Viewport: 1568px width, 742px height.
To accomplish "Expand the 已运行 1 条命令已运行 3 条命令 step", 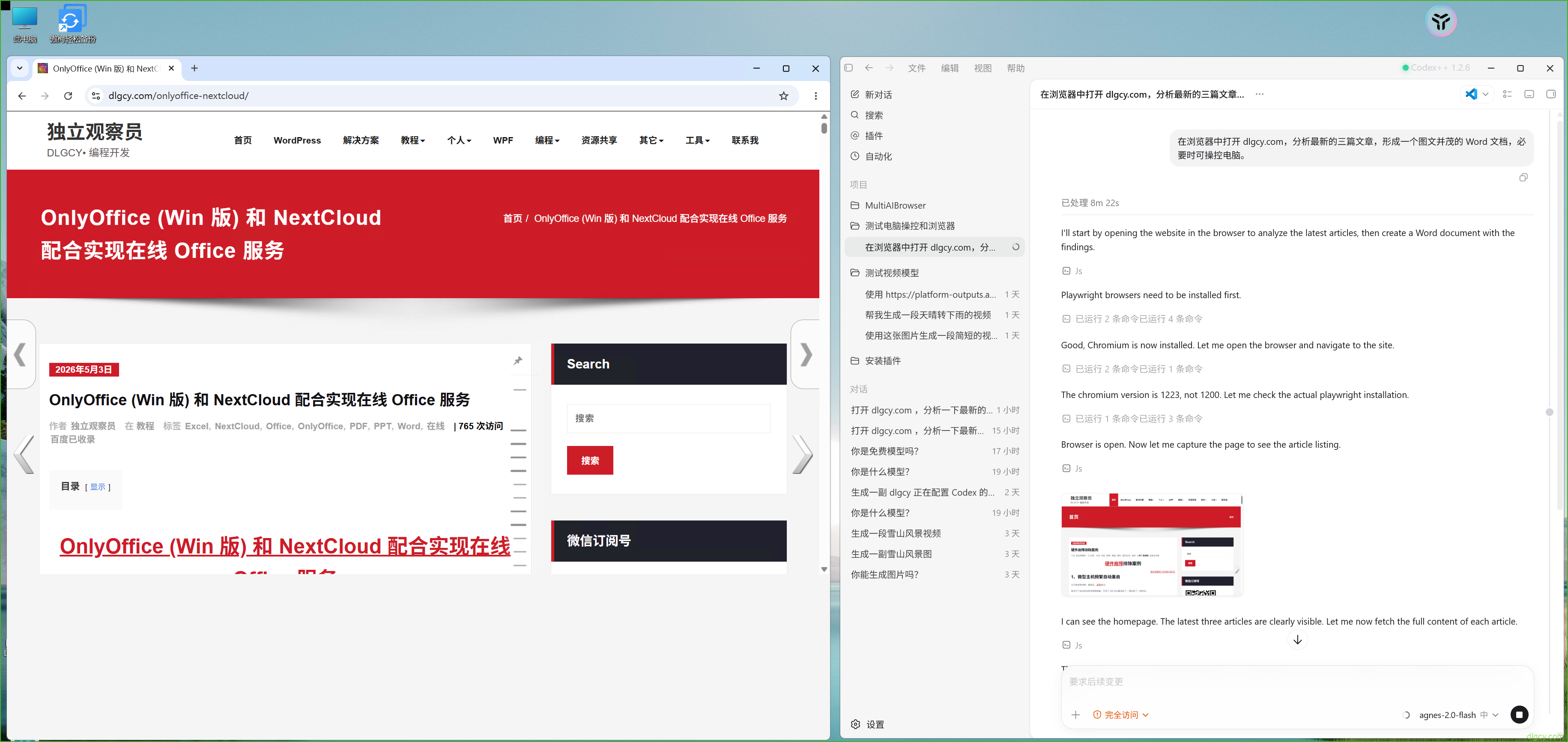I will click(1132, 419).
